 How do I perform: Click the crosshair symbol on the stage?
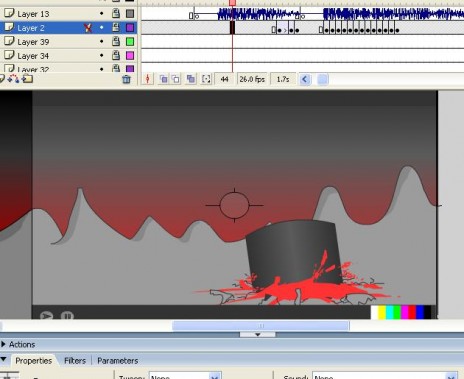(x=234, y=205)
